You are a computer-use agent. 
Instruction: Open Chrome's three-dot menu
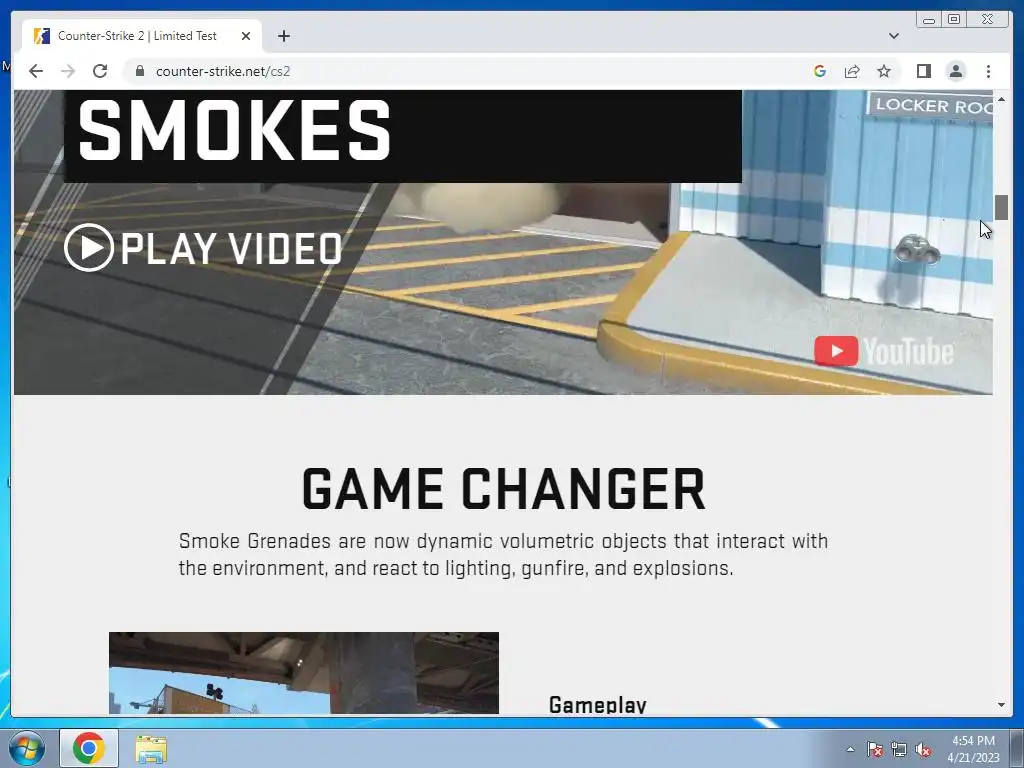point(988,71)
